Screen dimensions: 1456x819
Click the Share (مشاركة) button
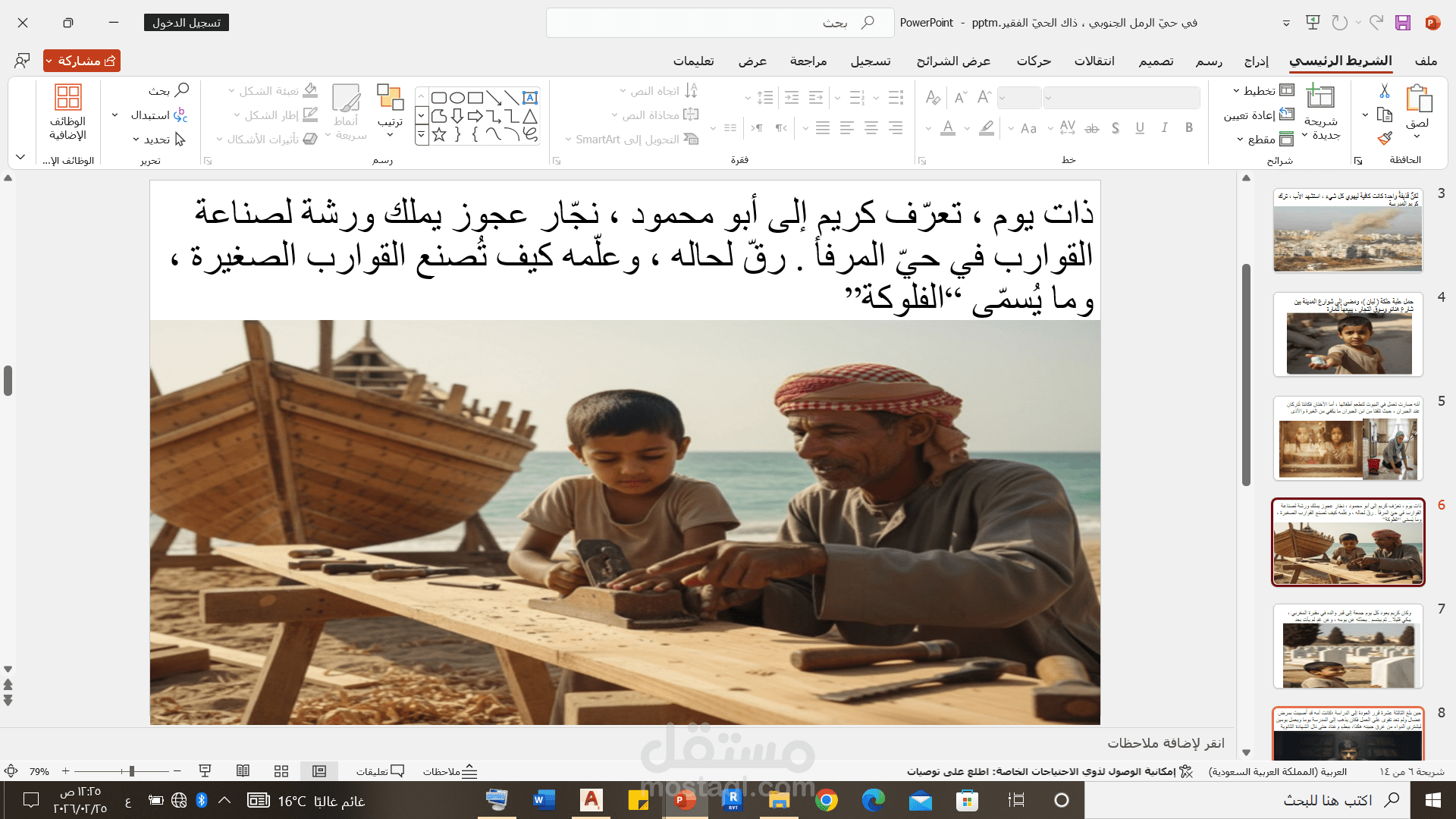[x=82, y=61]
